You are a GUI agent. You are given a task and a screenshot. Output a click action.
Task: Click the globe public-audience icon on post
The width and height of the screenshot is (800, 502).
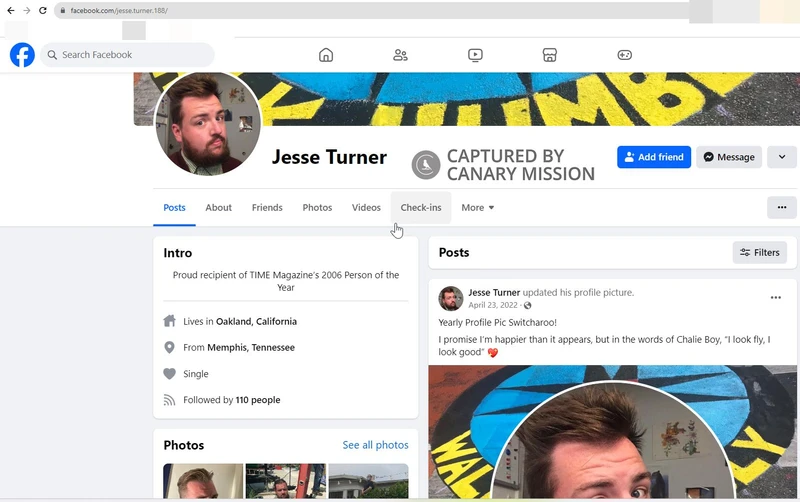(x=528, y=305)
